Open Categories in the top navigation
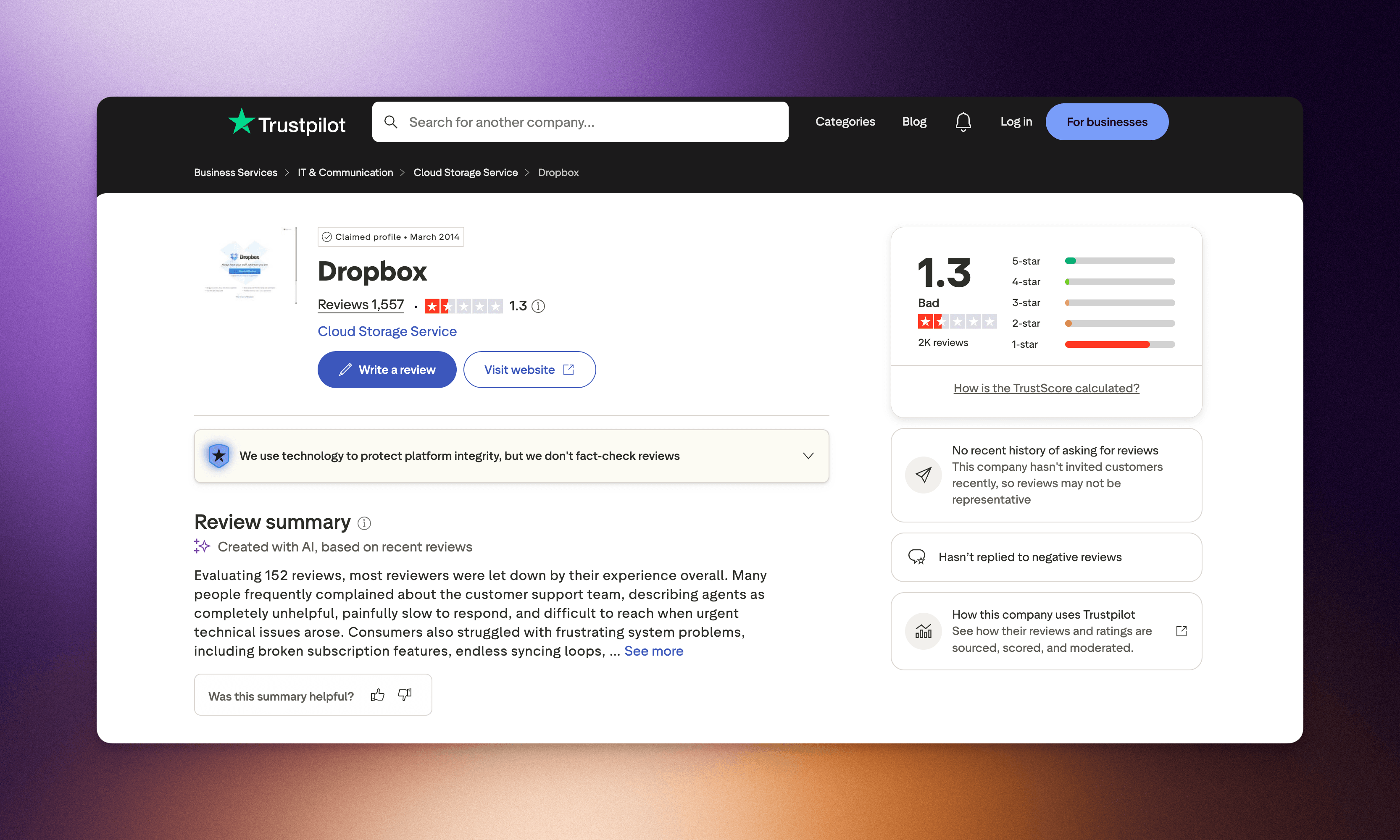This screenshot has height=840, width=1400. [x=845, y=122]
